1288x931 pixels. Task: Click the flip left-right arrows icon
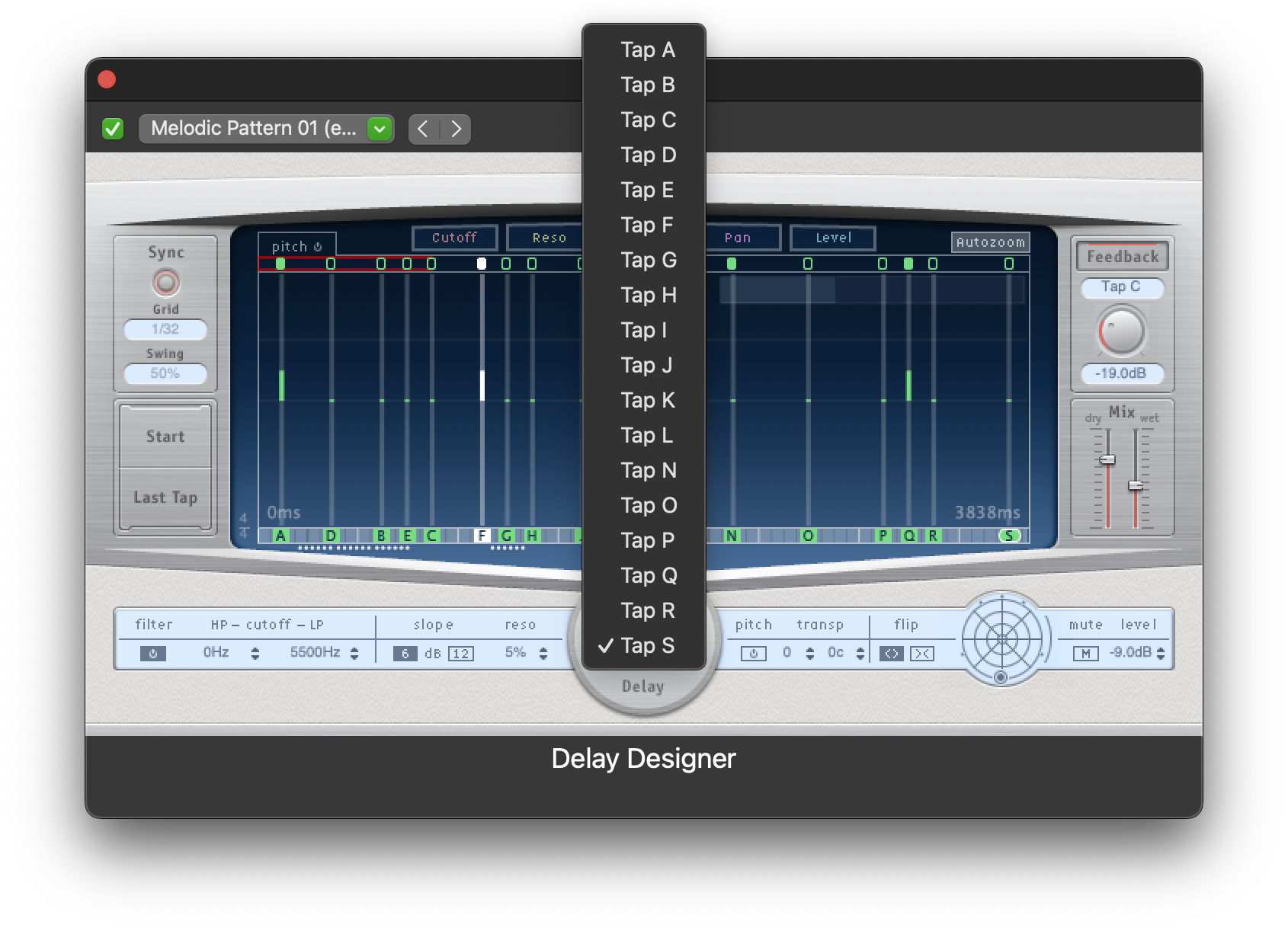click(x=891, y=654)
